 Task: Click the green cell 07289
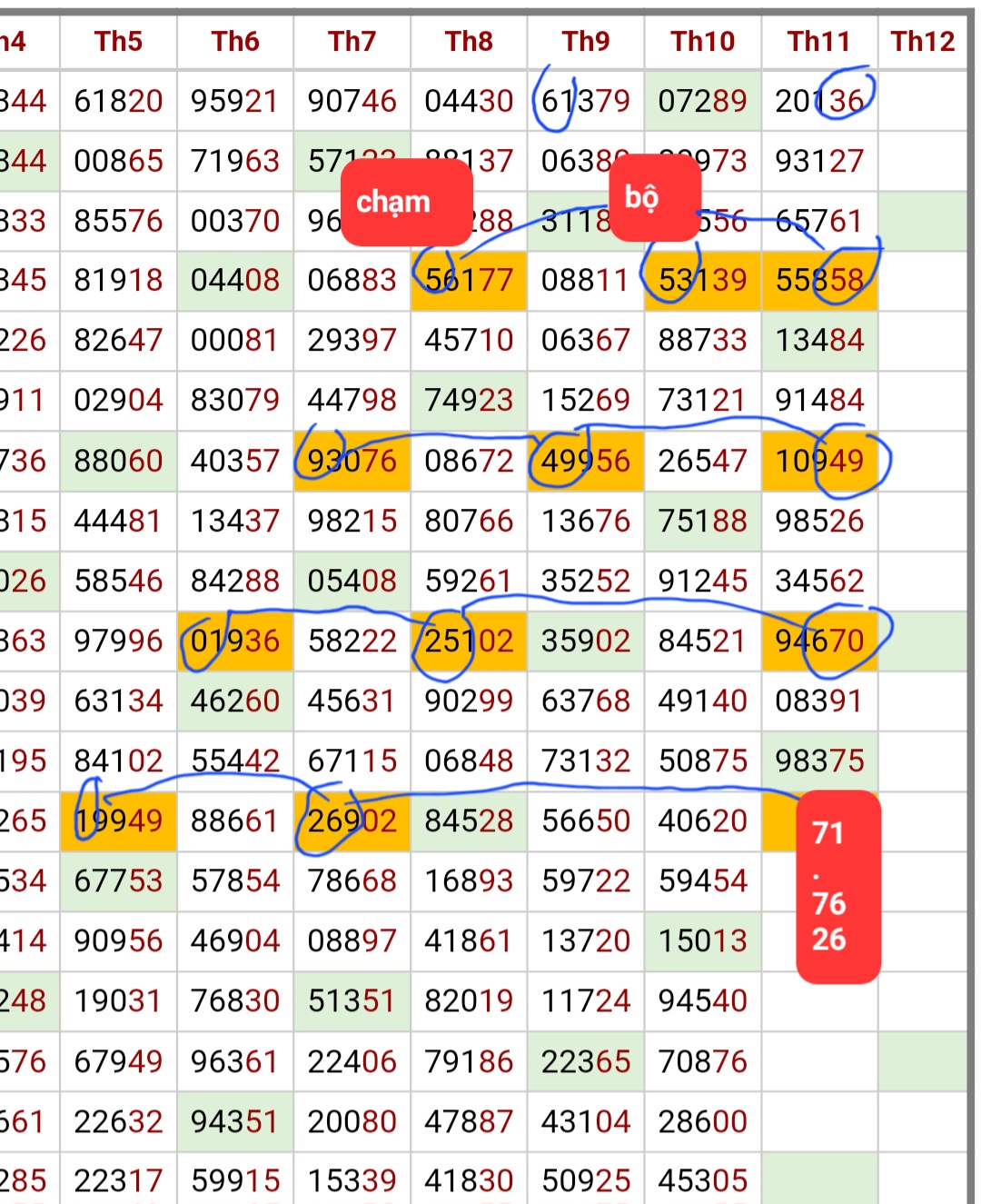click(702, 101)
